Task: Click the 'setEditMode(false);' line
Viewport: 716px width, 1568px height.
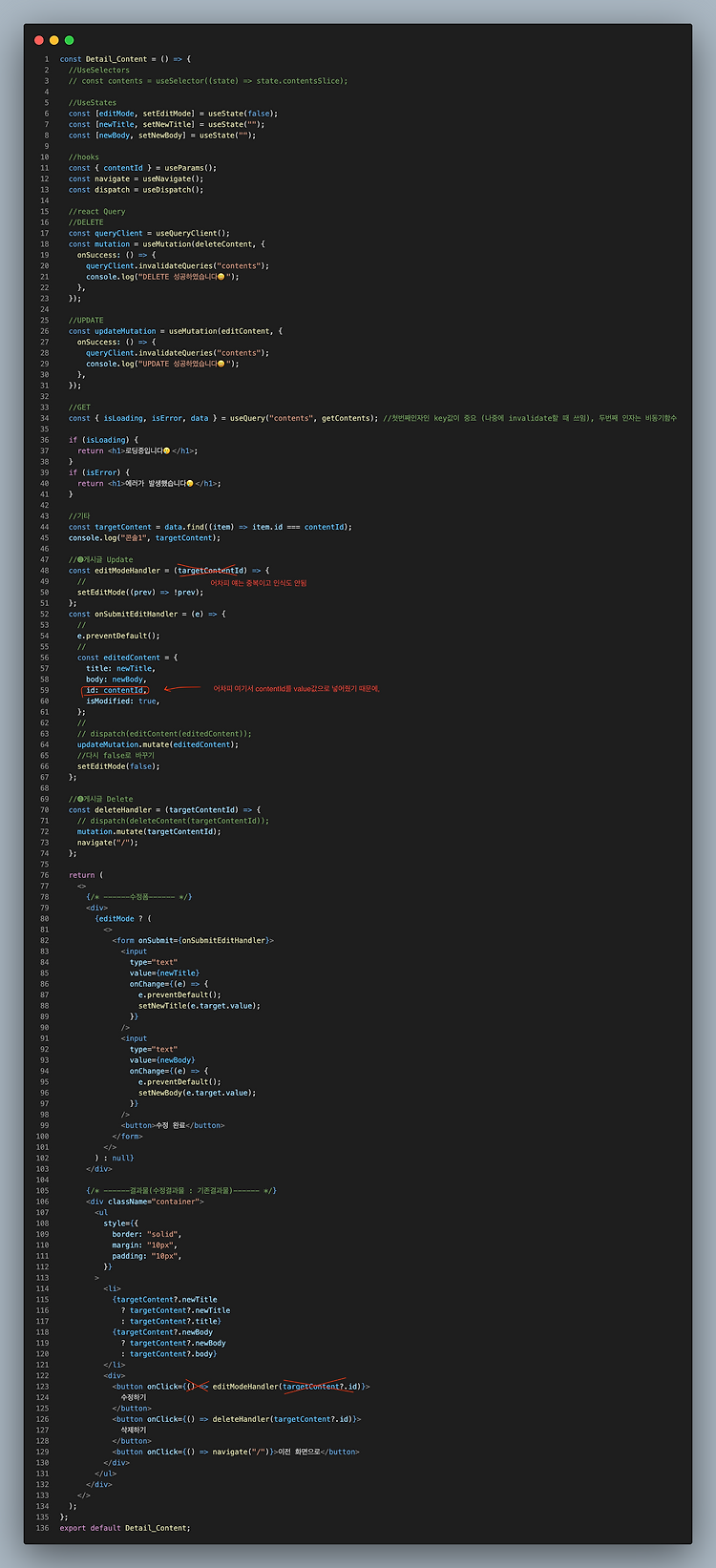Action: pos(118,766)
